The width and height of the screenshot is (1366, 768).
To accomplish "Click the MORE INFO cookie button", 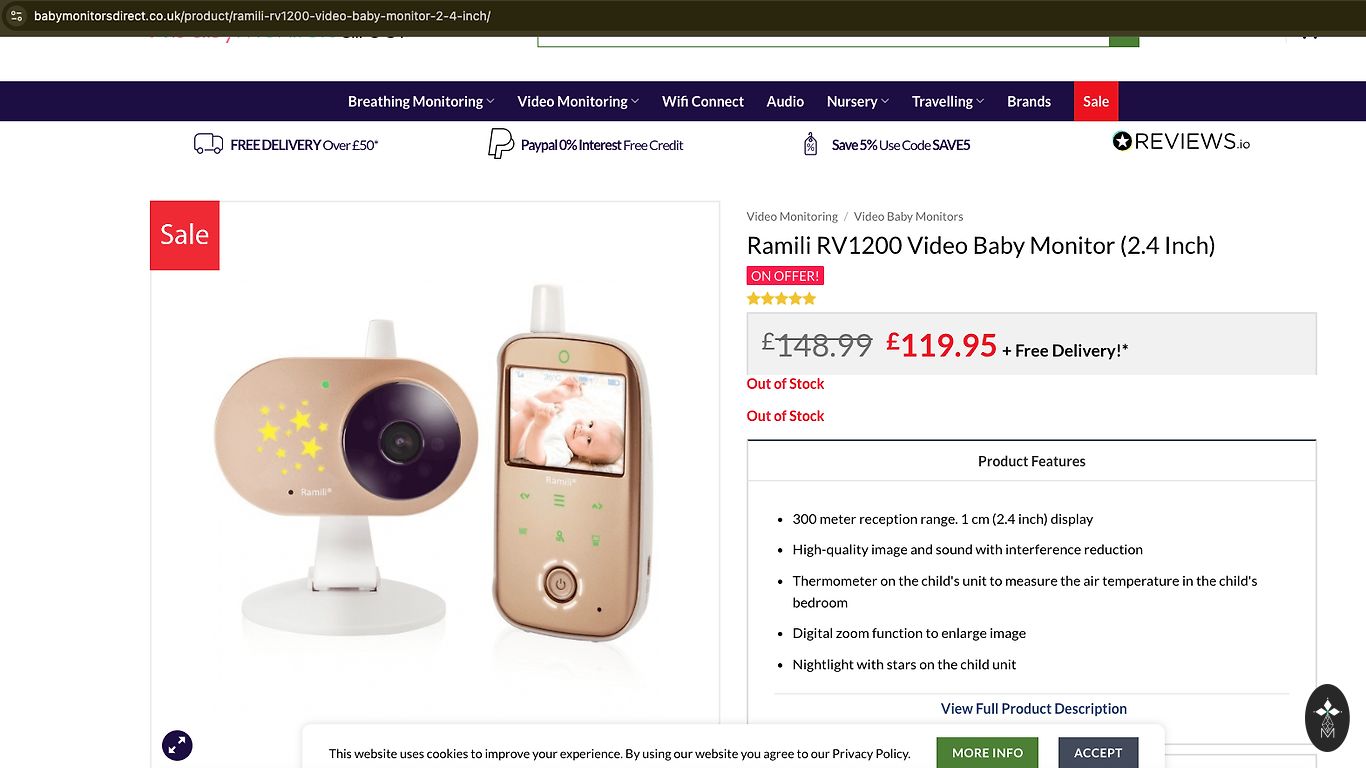I will pyautogui.click(x=987, y=753).
